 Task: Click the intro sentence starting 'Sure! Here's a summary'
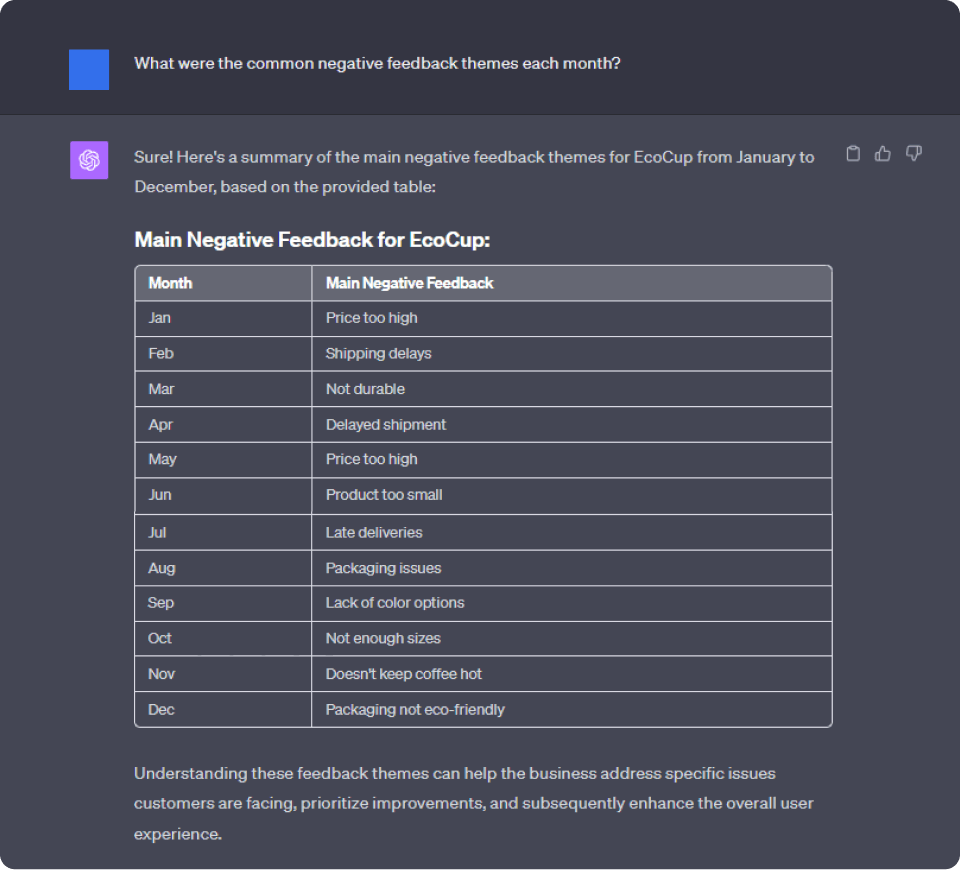click(474, 172)
